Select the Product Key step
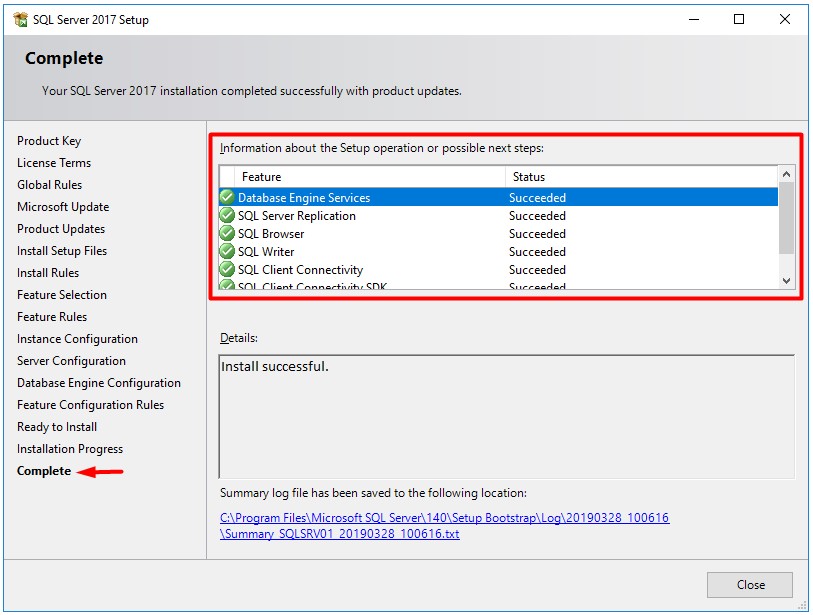The image size is (813, 615). [48, 140]
